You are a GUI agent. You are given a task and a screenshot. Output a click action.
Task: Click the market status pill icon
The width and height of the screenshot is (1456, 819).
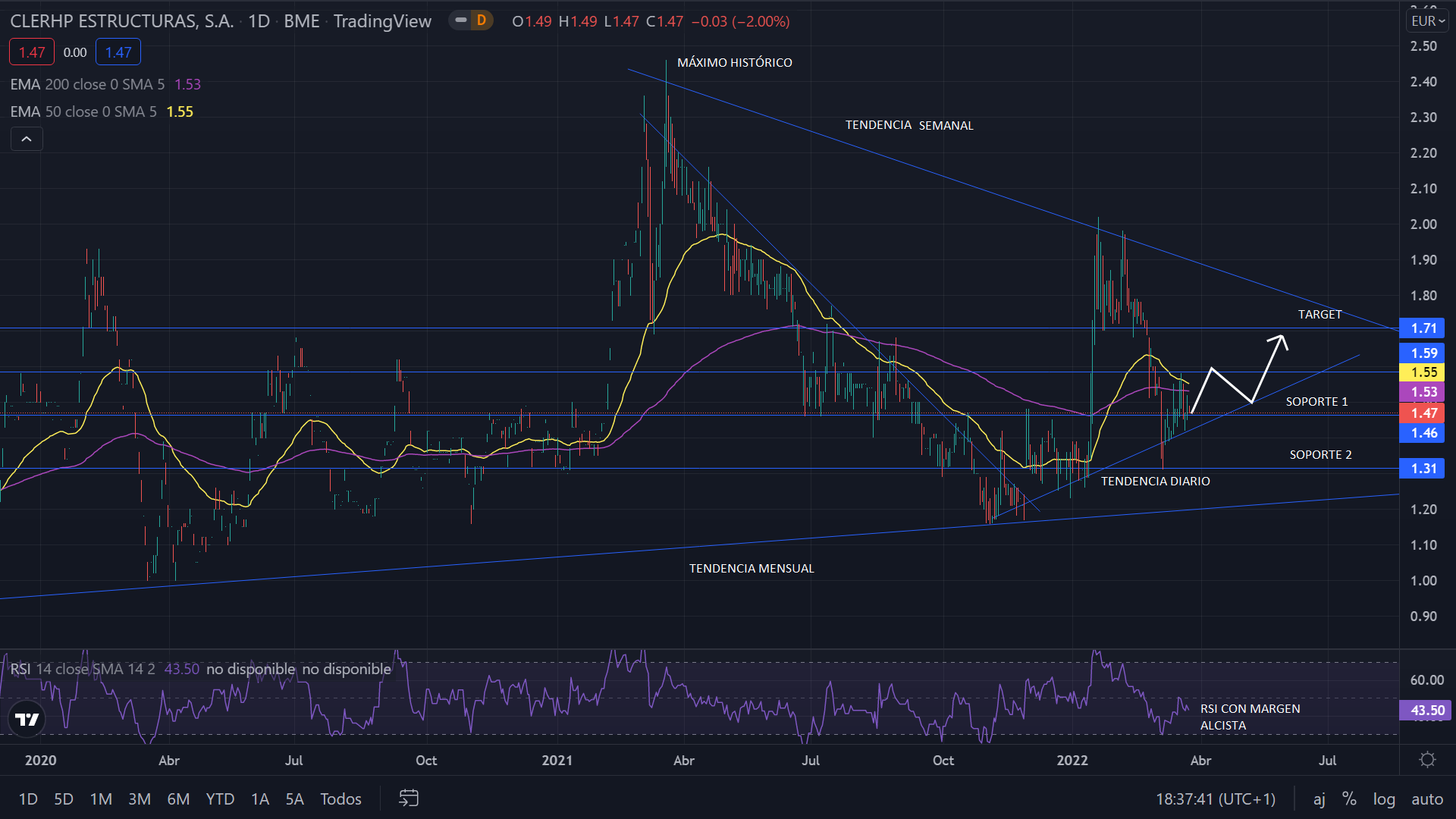click(460, 20)
